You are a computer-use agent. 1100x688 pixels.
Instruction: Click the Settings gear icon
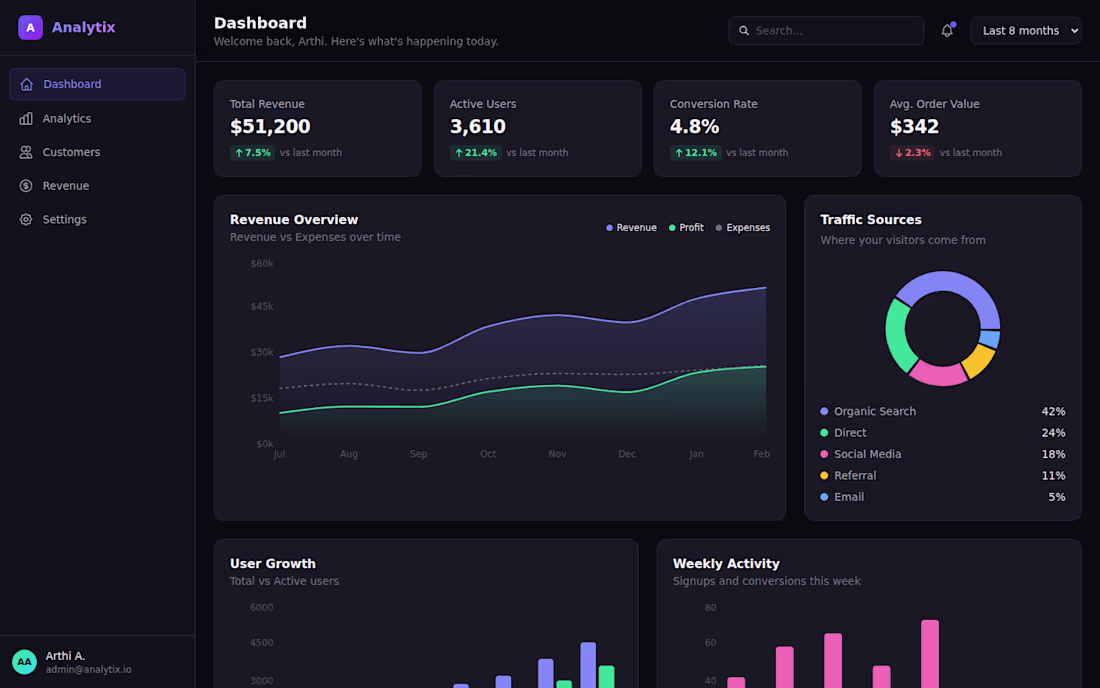tap(27, 219)
